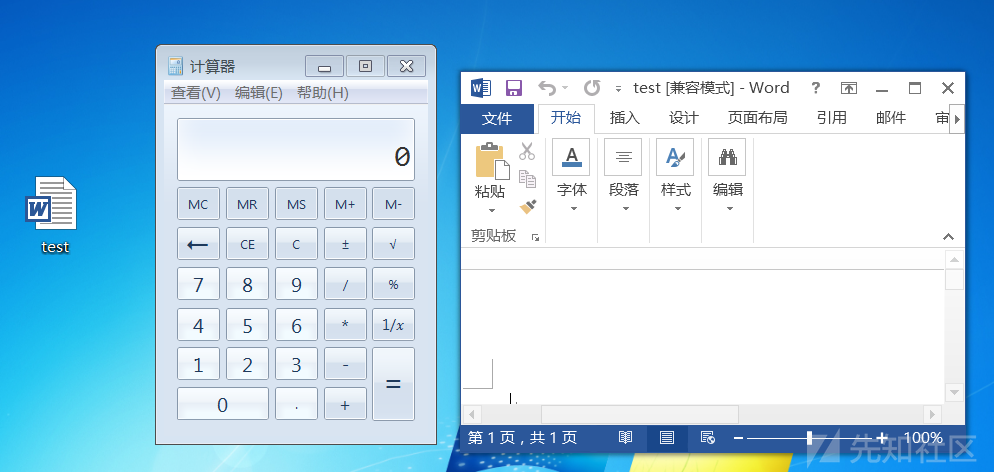Image resolution: width=994 pixels, height=472 pixels.
Task: Click the Cut scissors icon in the clipboard group
Action: click(x=527, y=151)
